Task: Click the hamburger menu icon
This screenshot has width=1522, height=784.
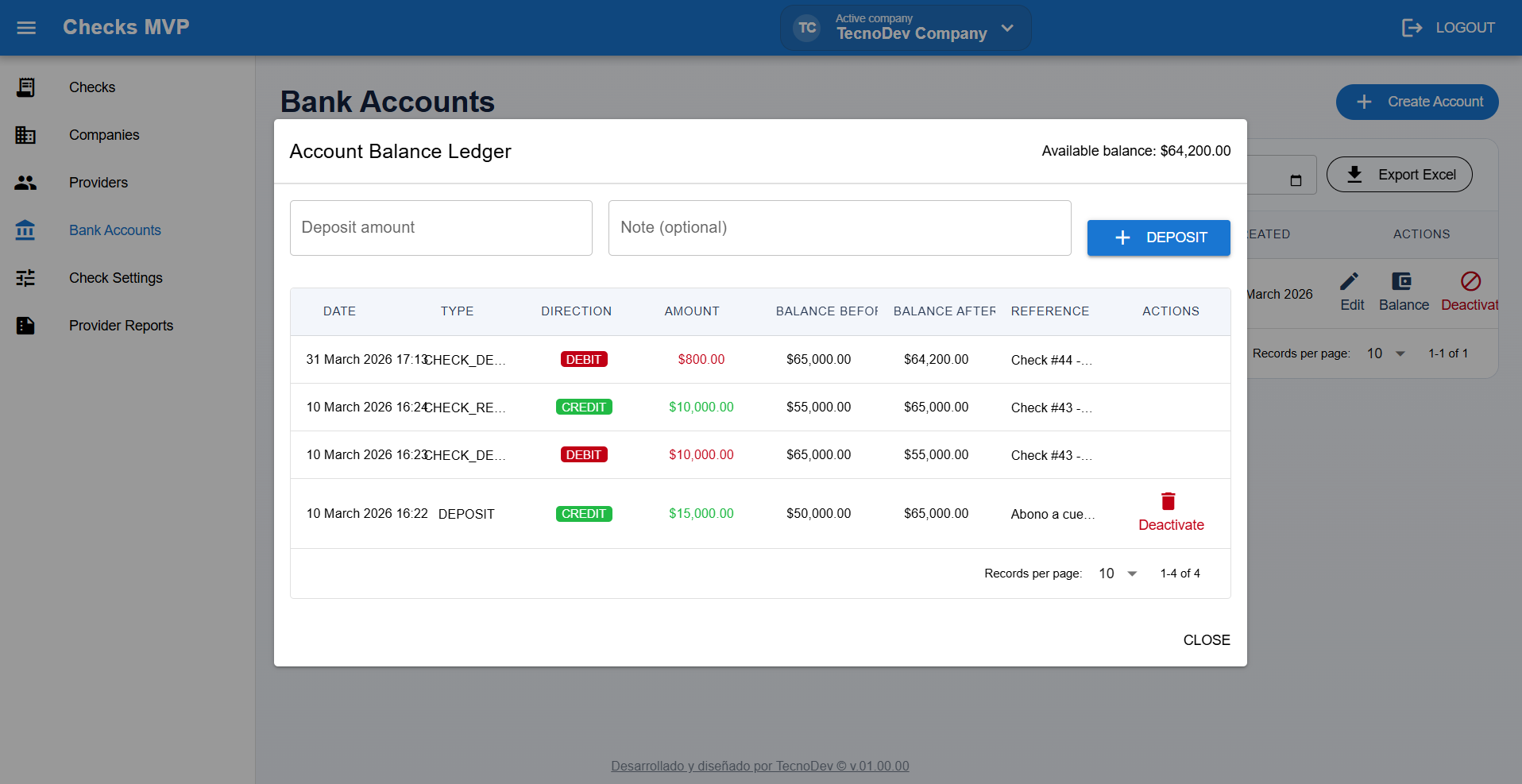Action: point(26,28)
